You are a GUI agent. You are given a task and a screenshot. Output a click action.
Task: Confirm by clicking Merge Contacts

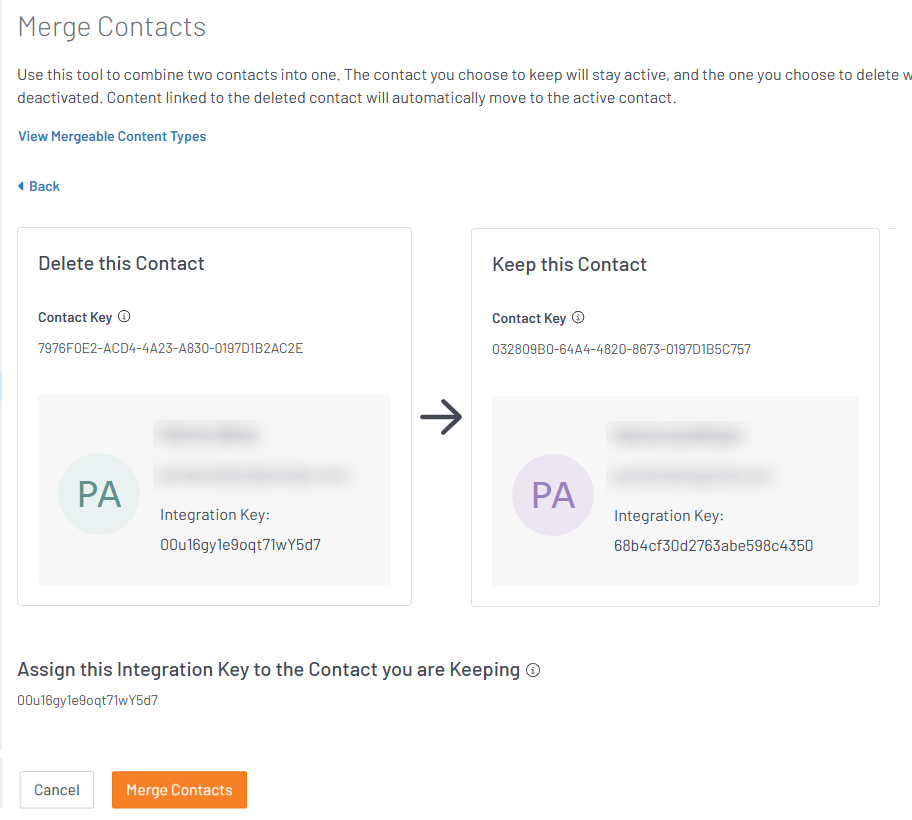pos(179,789)
